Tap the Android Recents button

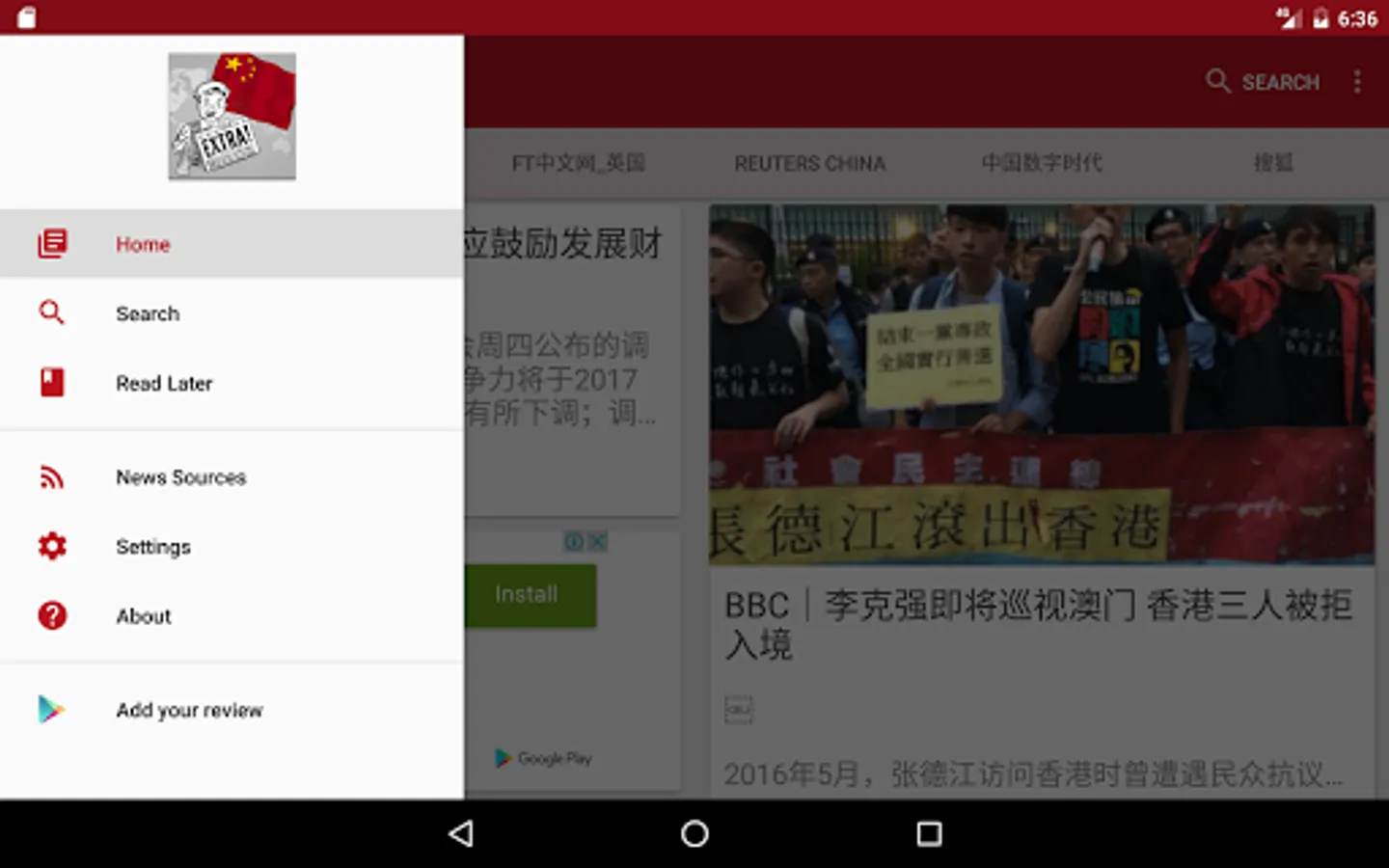pos(929,833)
